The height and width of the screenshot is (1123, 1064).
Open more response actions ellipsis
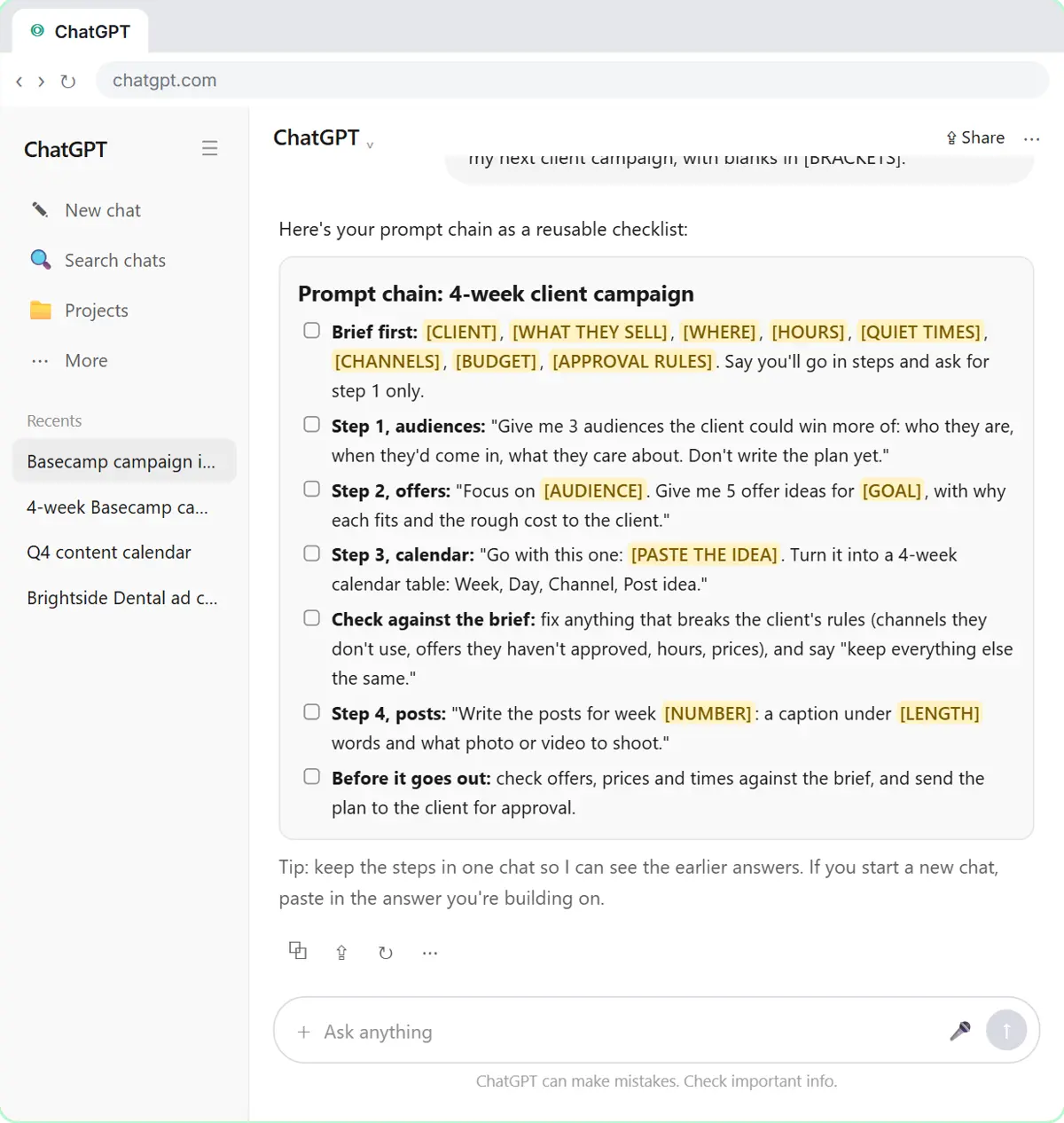pos(430,953)
